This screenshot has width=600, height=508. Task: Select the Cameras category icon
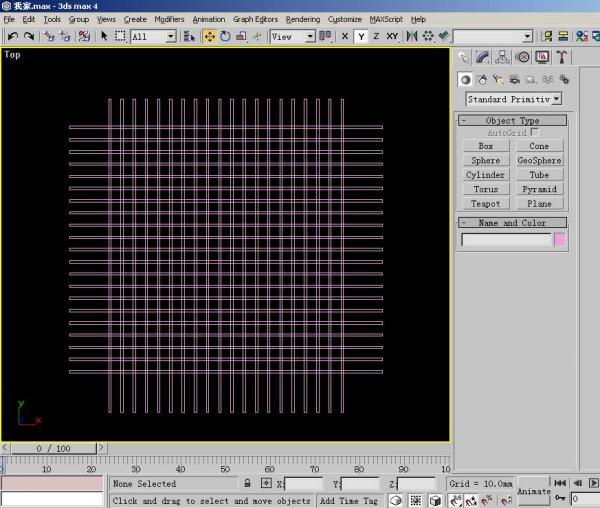point(515,80)
